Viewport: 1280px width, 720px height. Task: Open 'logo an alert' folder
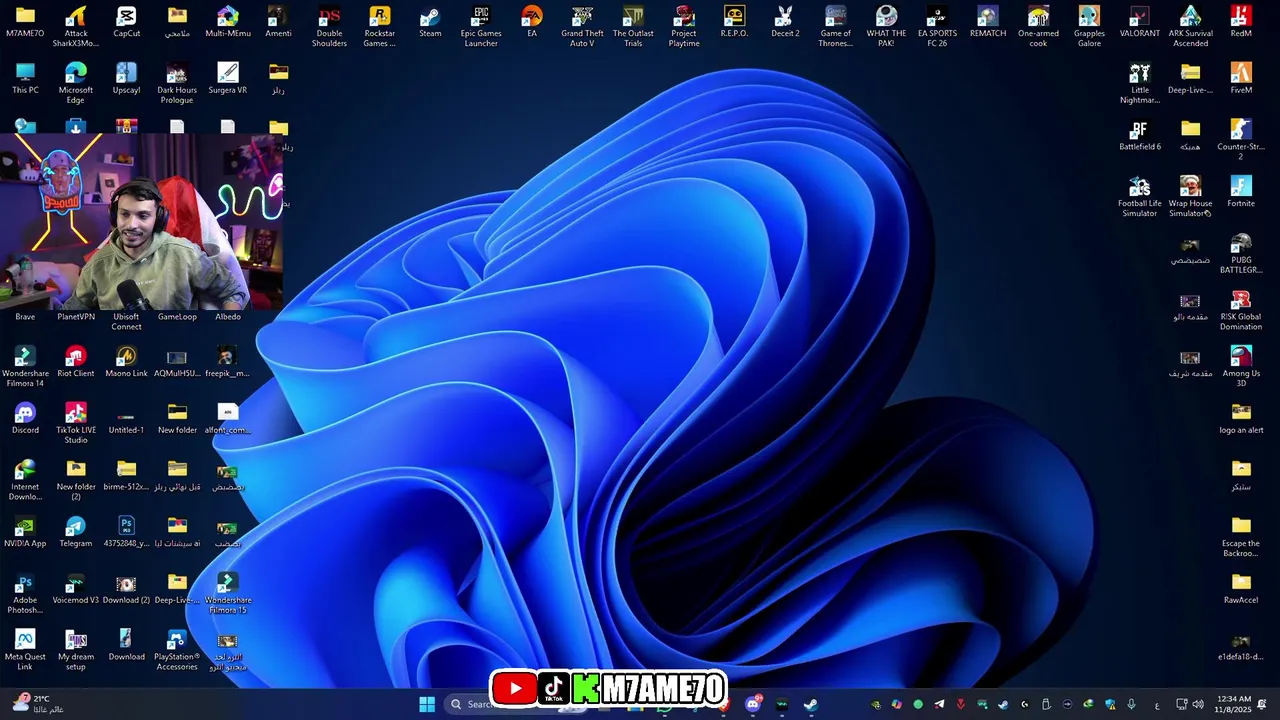(1241, 419)
